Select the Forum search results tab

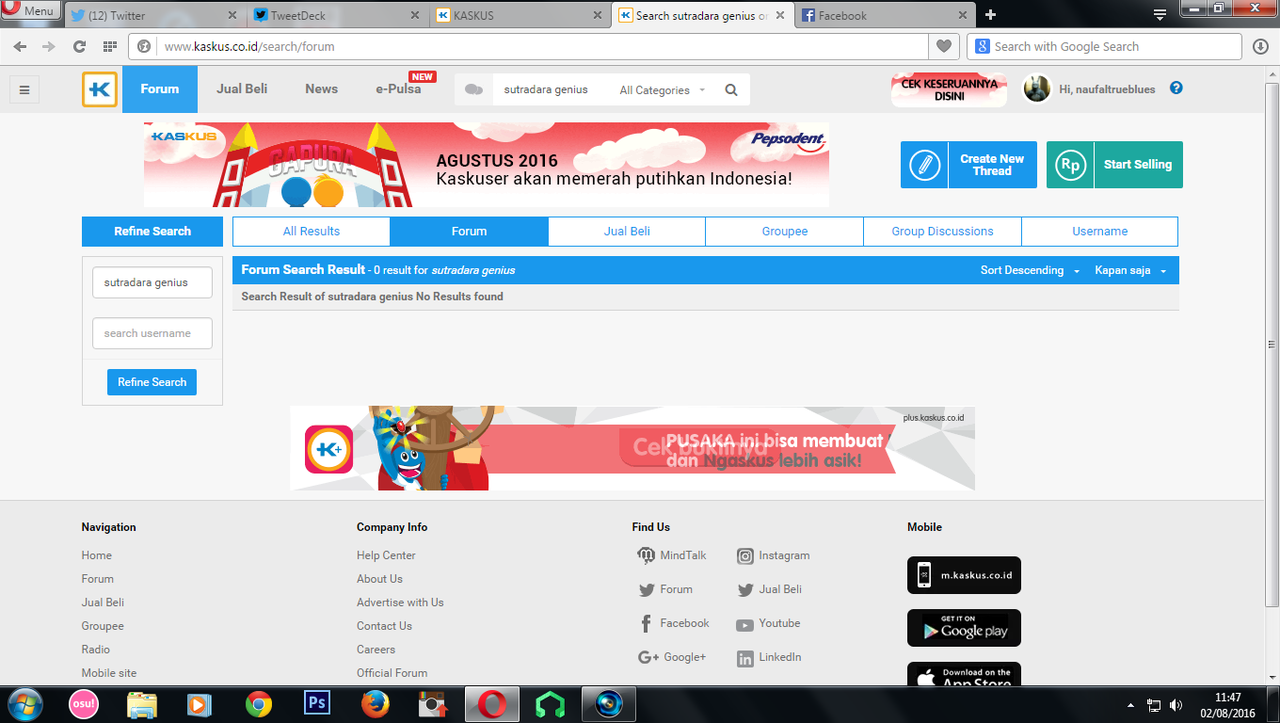pyautogui.click(x=469, y=231)
